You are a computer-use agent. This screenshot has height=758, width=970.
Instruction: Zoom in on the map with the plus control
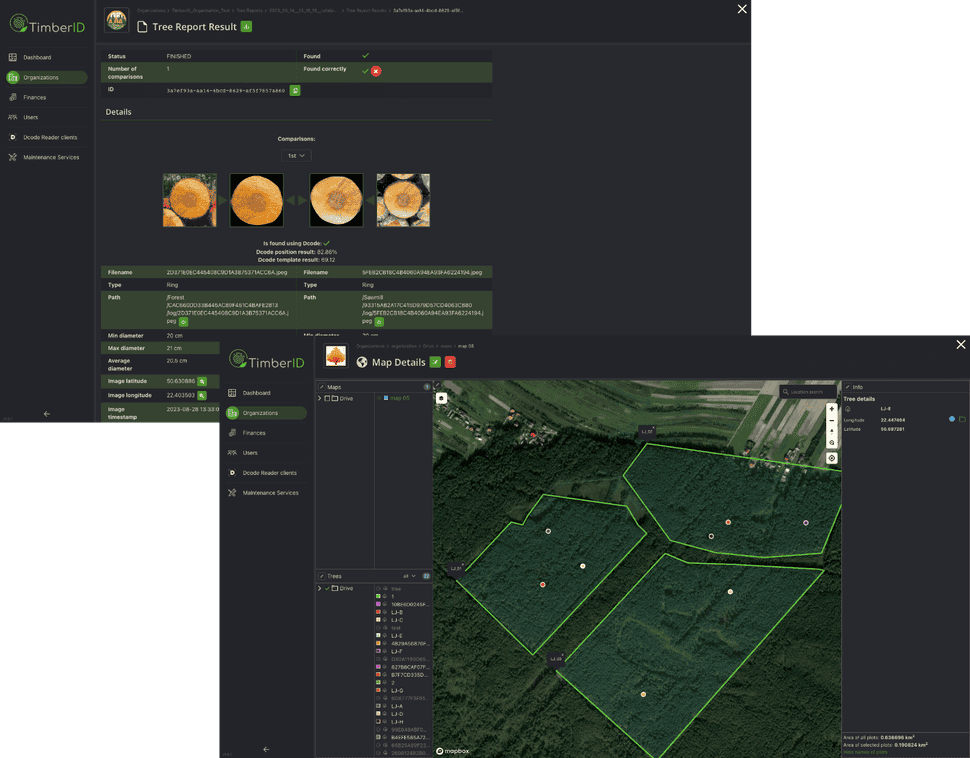tap(831, 408)
